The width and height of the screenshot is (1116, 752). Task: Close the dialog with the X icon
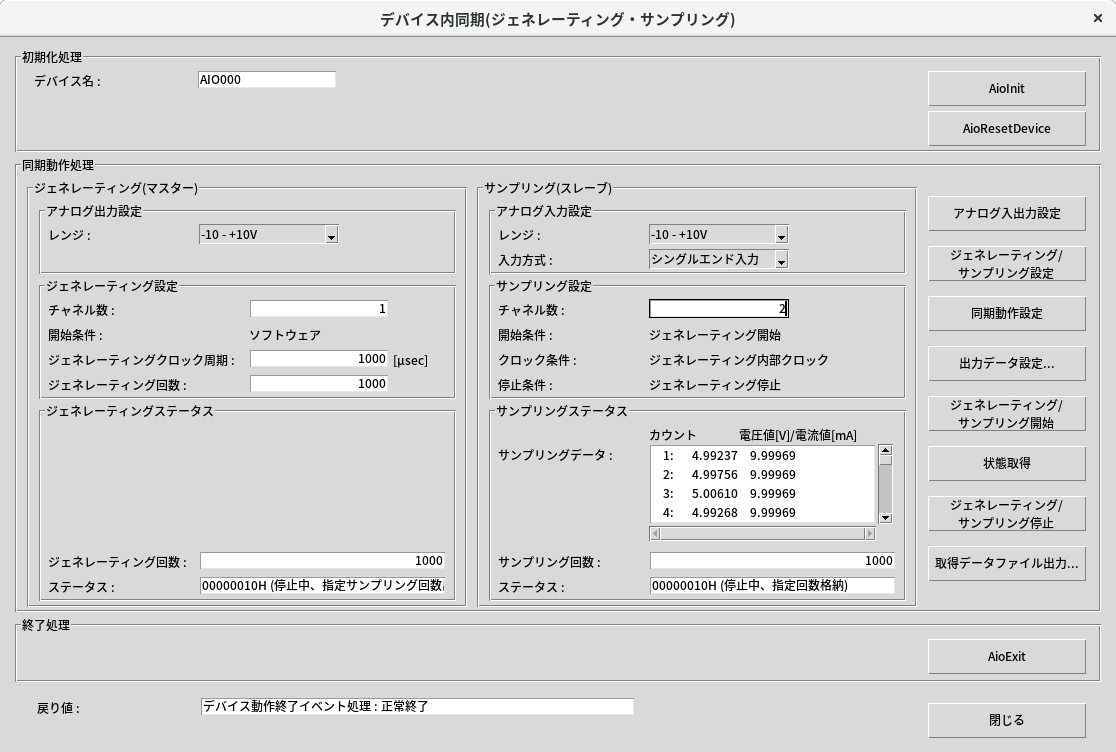tap(1098, 19)
